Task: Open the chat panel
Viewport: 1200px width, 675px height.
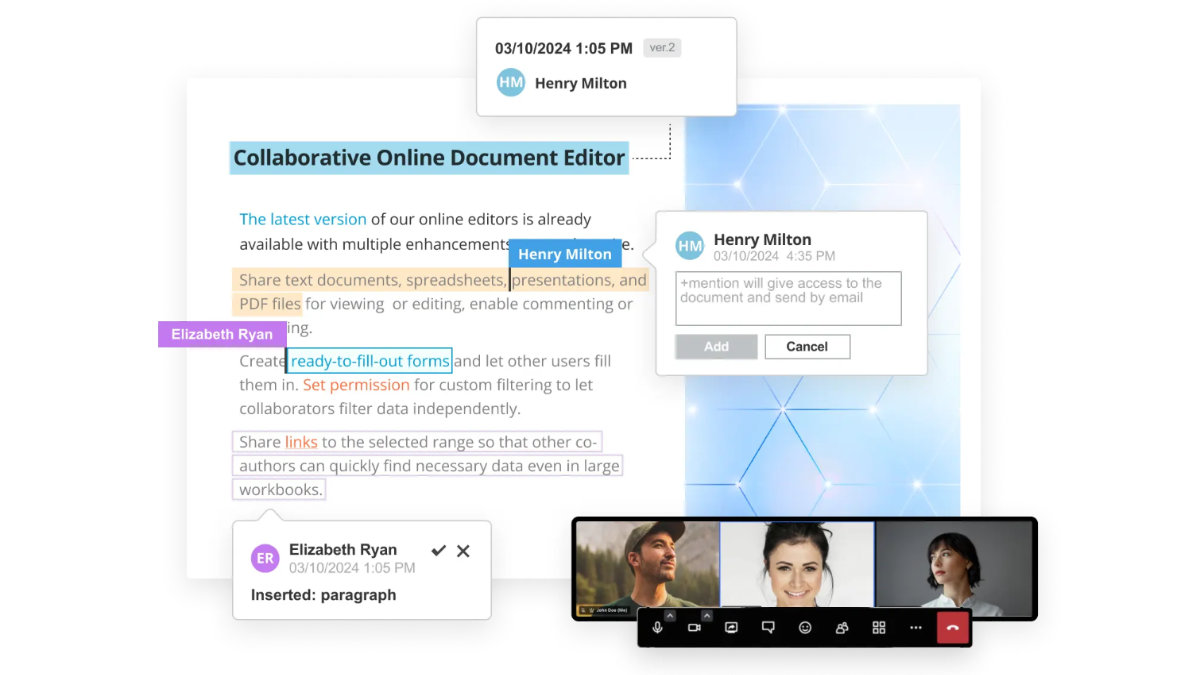Action: [768, 628]
